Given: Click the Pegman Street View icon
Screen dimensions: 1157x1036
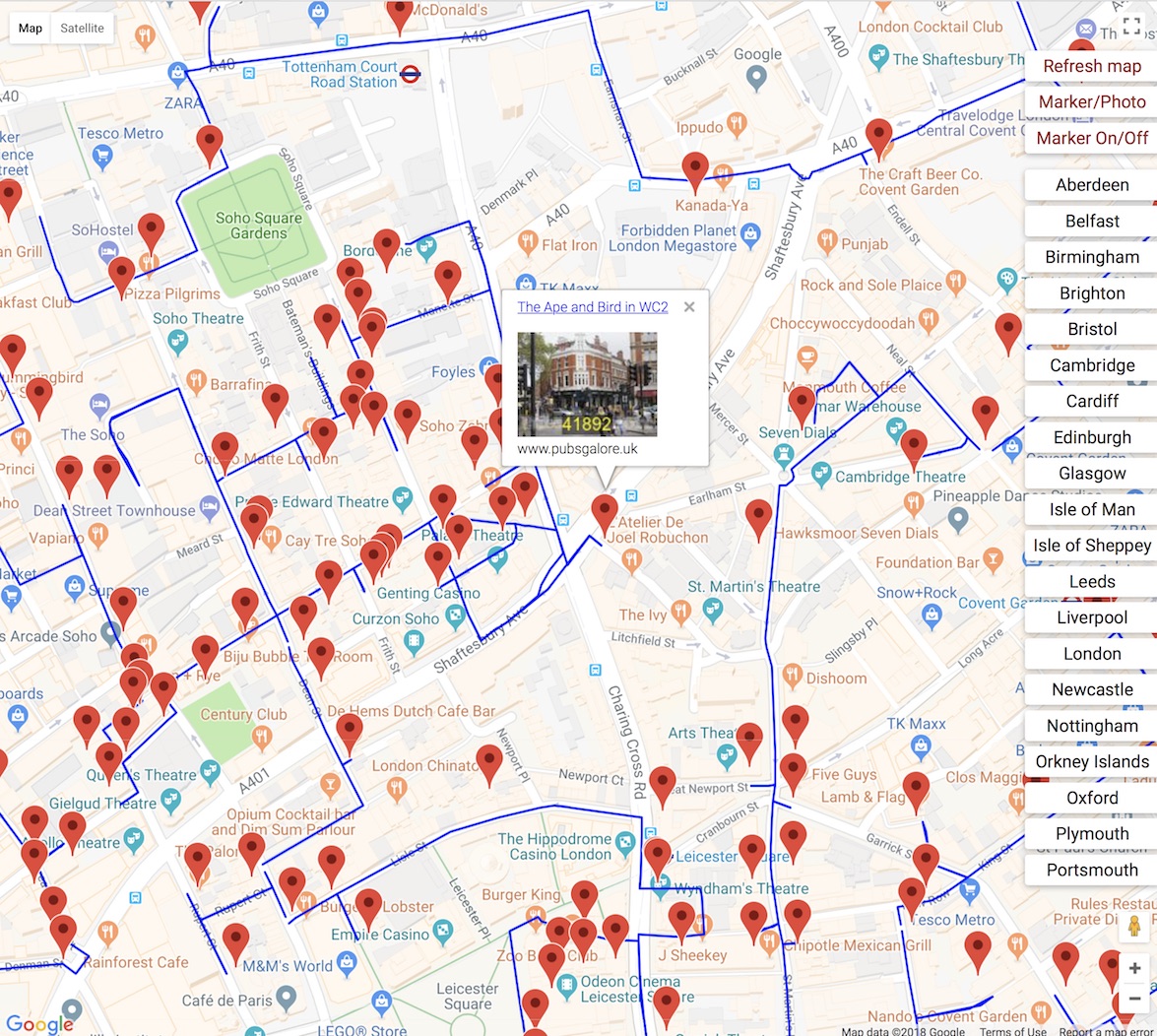Looking at the screenshot, I should point(1134,928).
